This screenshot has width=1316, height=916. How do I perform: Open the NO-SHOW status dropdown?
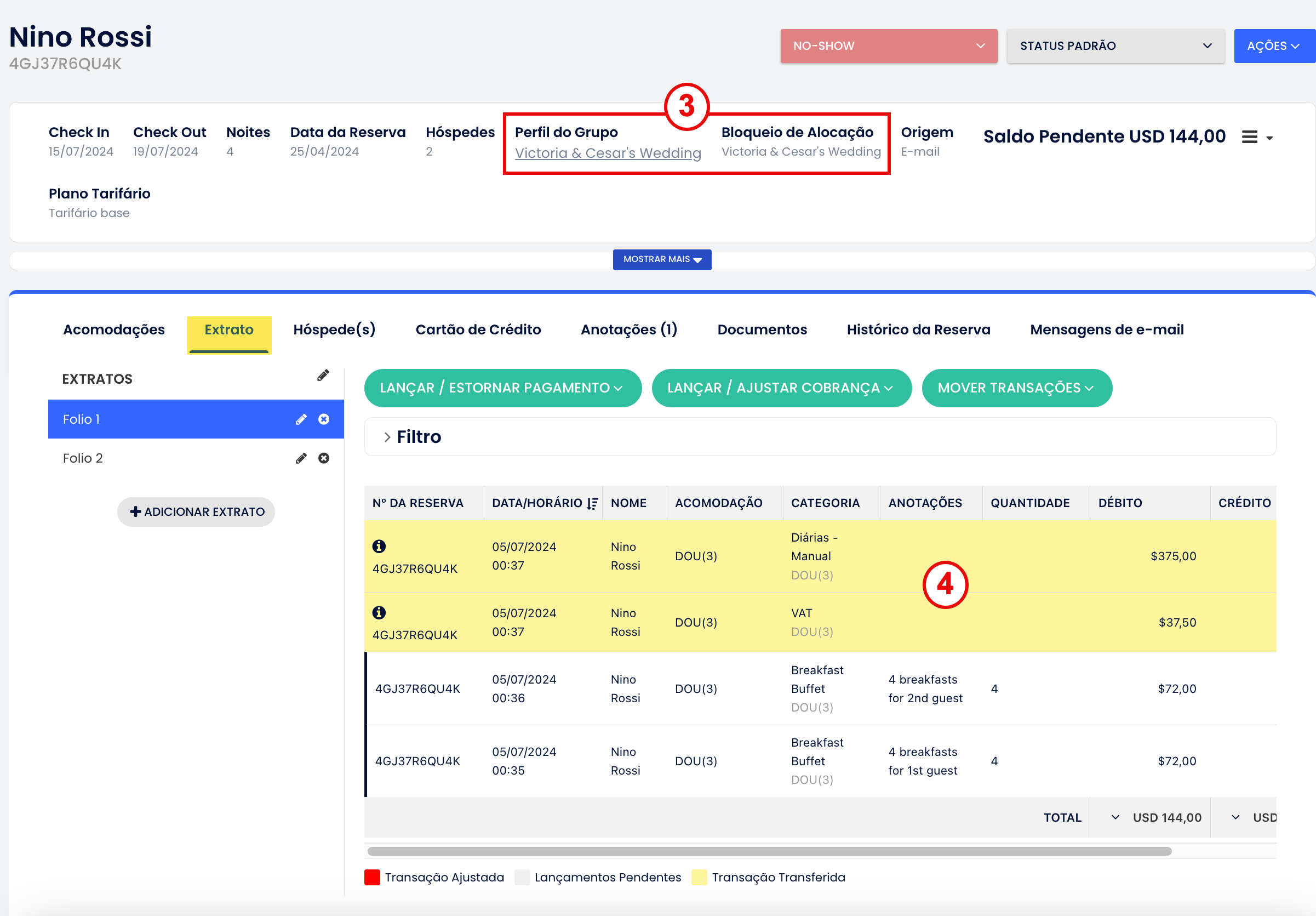click(x=889, y=46)
